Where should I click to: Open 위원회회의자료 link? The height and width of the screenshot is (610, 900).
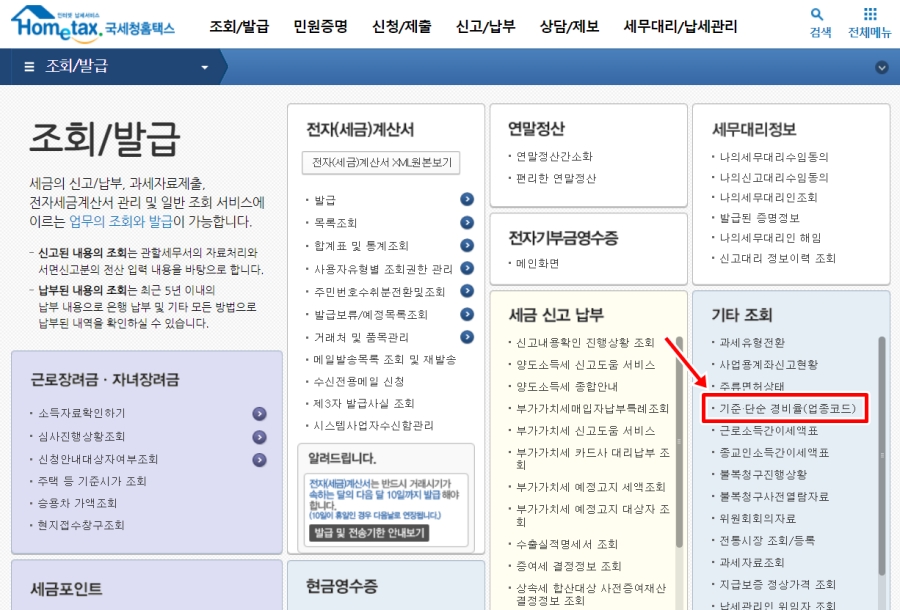(x=758, y=518)
